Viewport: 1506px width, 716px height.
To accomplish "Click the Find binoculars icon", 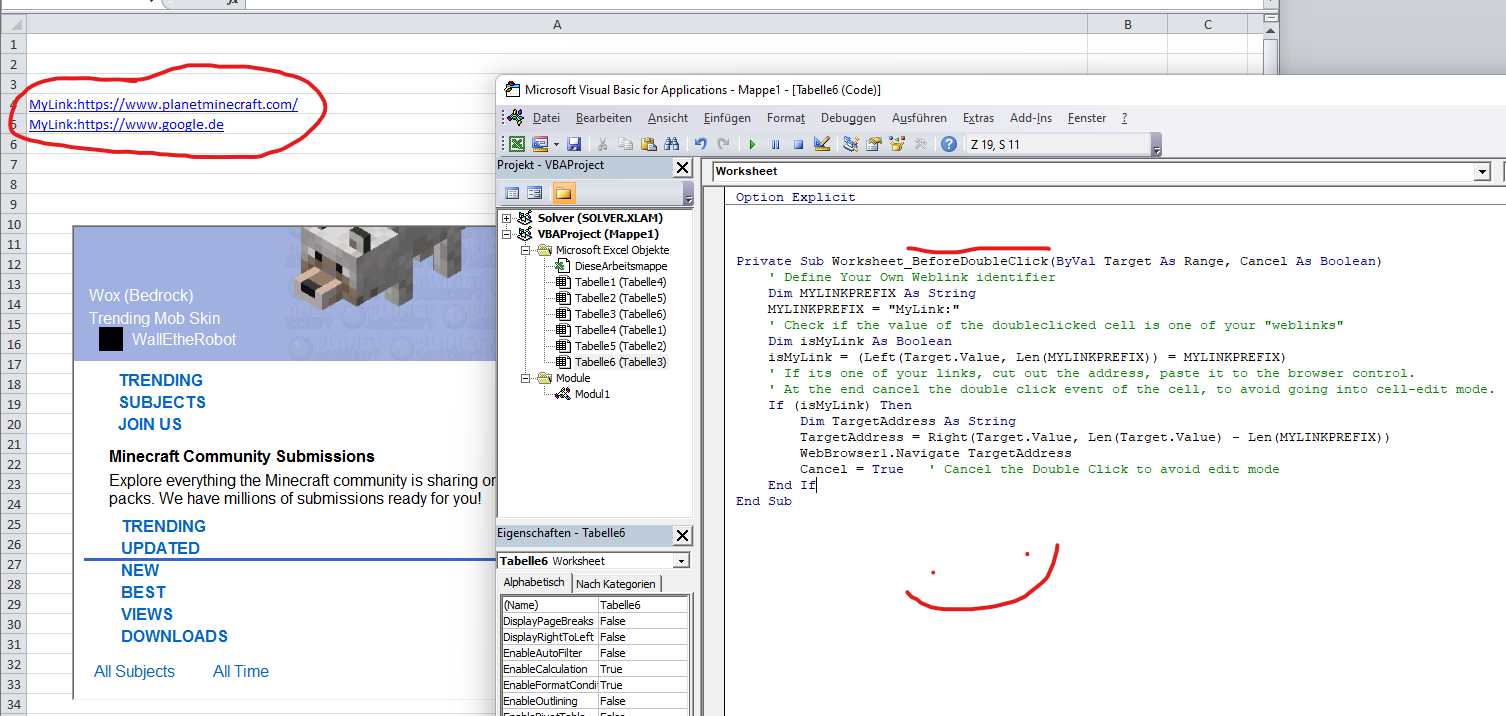I will (671, 144).
